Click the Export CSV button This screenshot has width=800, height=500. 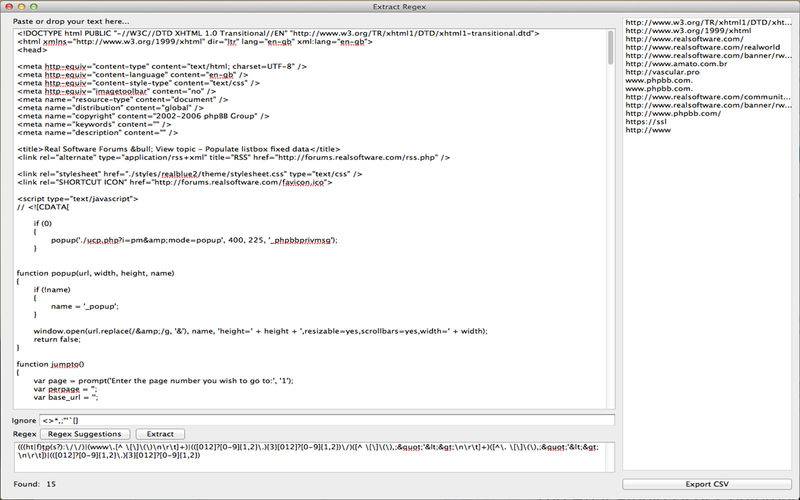click(707, 484)
